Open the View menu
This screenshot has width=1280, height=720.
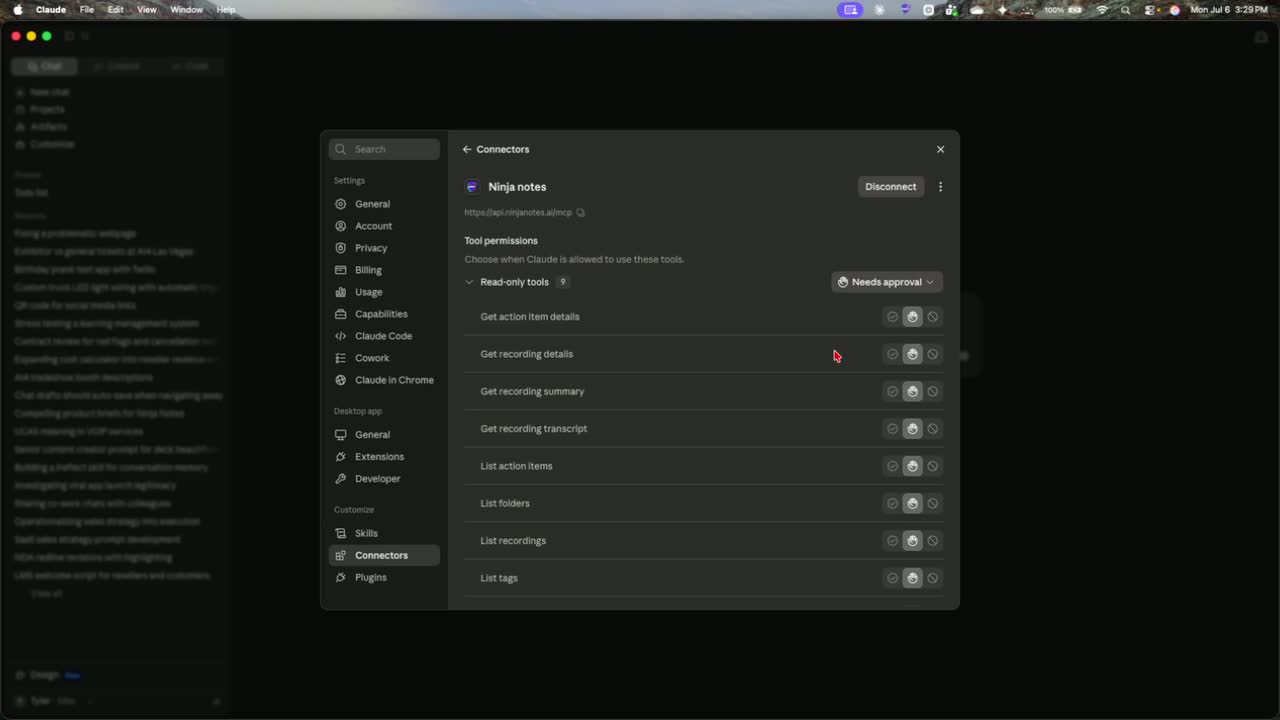tap(147, 10)
